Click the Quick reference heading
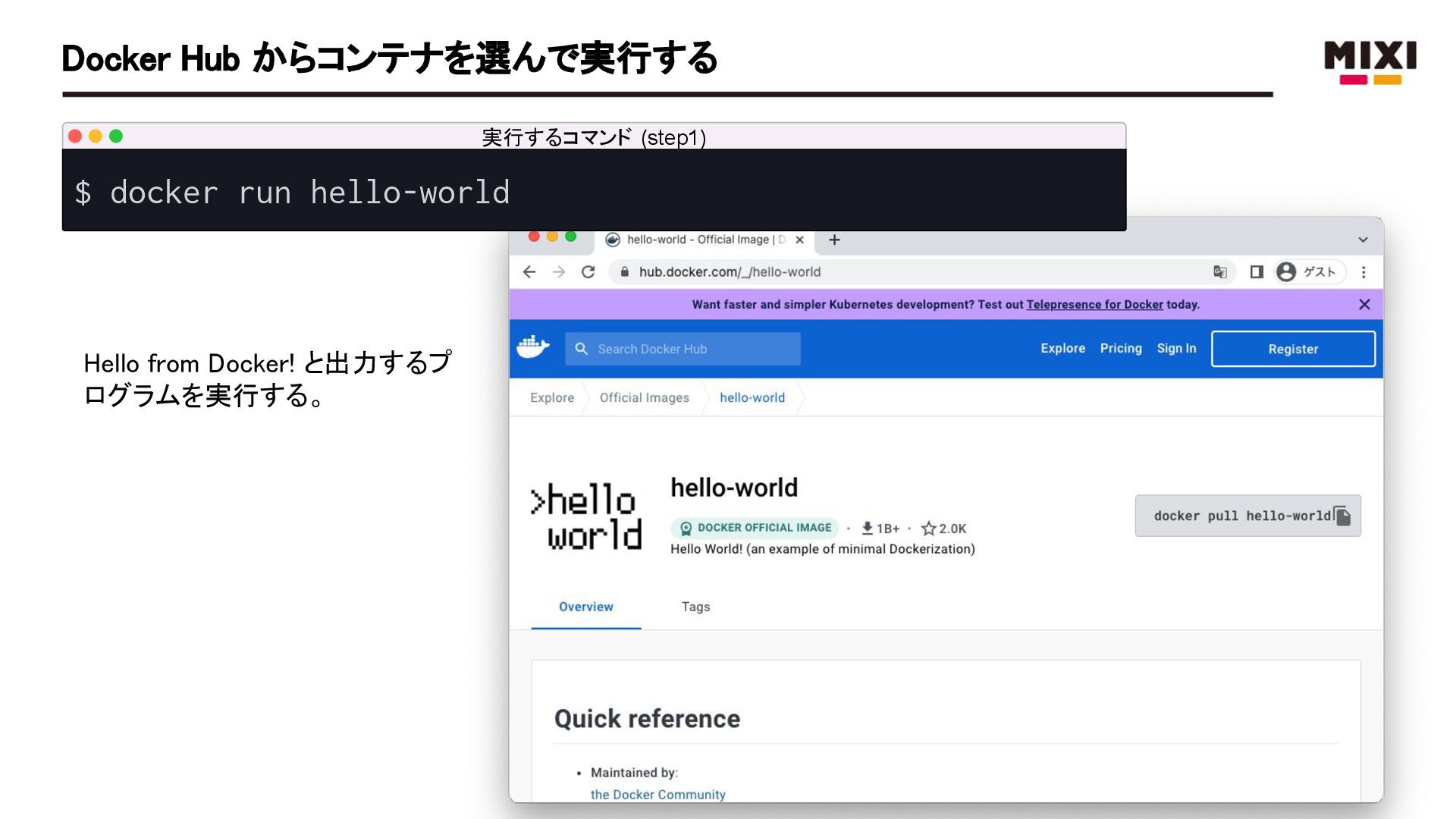 647,718
